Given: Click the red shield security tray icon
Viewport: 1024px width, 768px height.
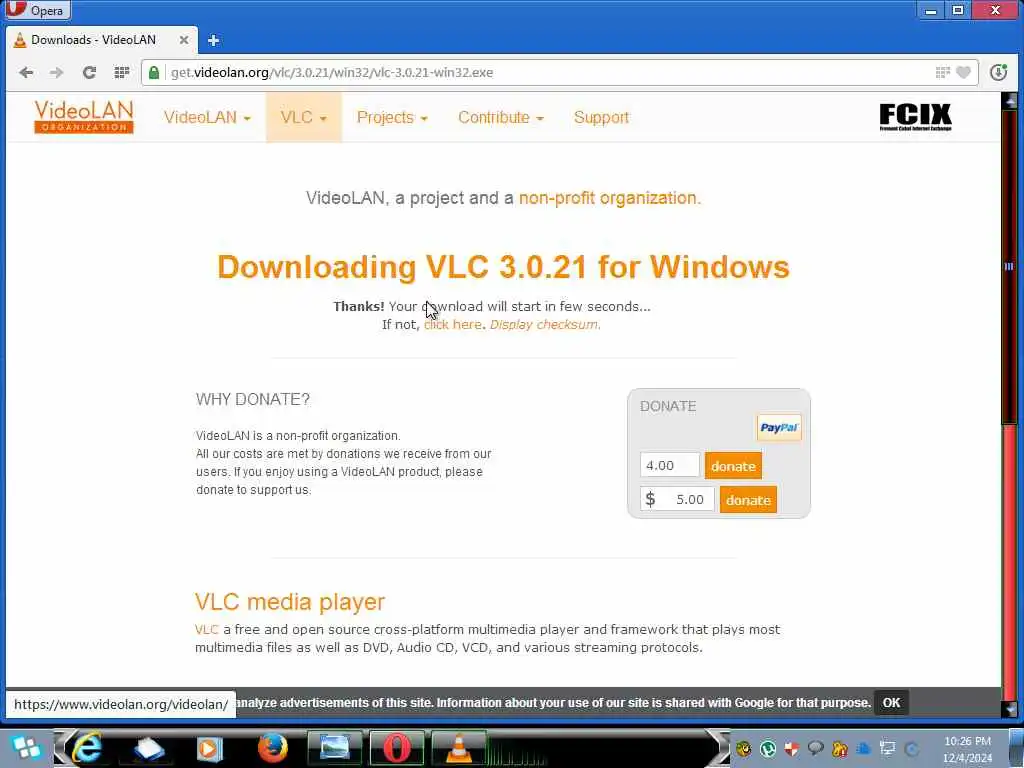Looking at the screenshot, I should (x=792, y=749).
